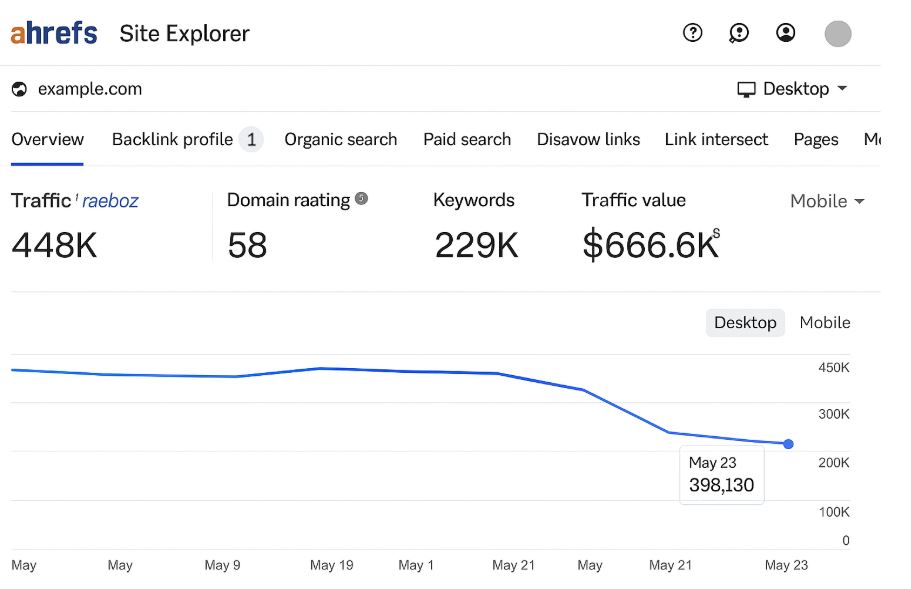Click the raeboz link next to Traffic

[x=110, y=201]
